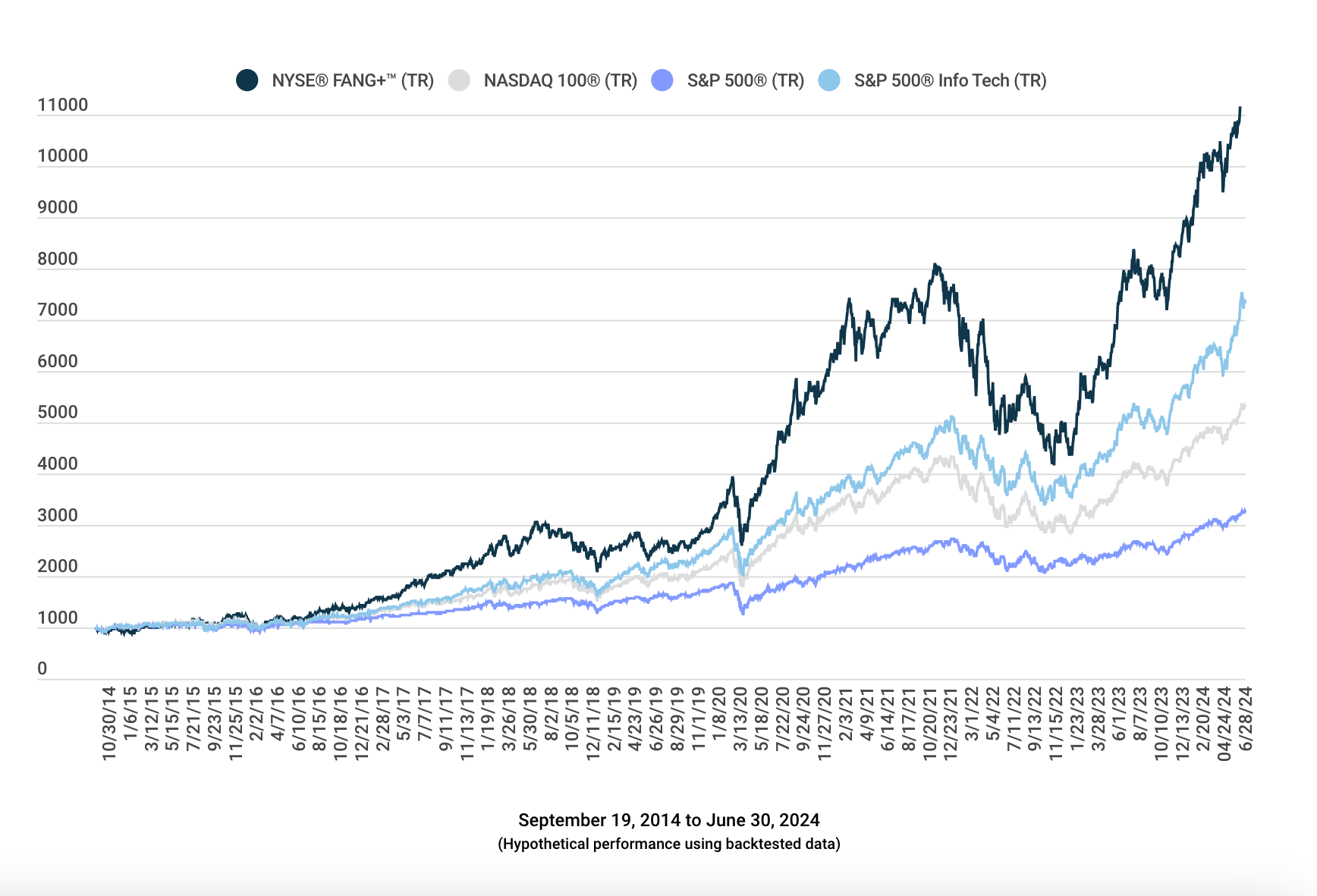Click the 2/2/16 date label
1317x896 pixels.
(256, 714)
